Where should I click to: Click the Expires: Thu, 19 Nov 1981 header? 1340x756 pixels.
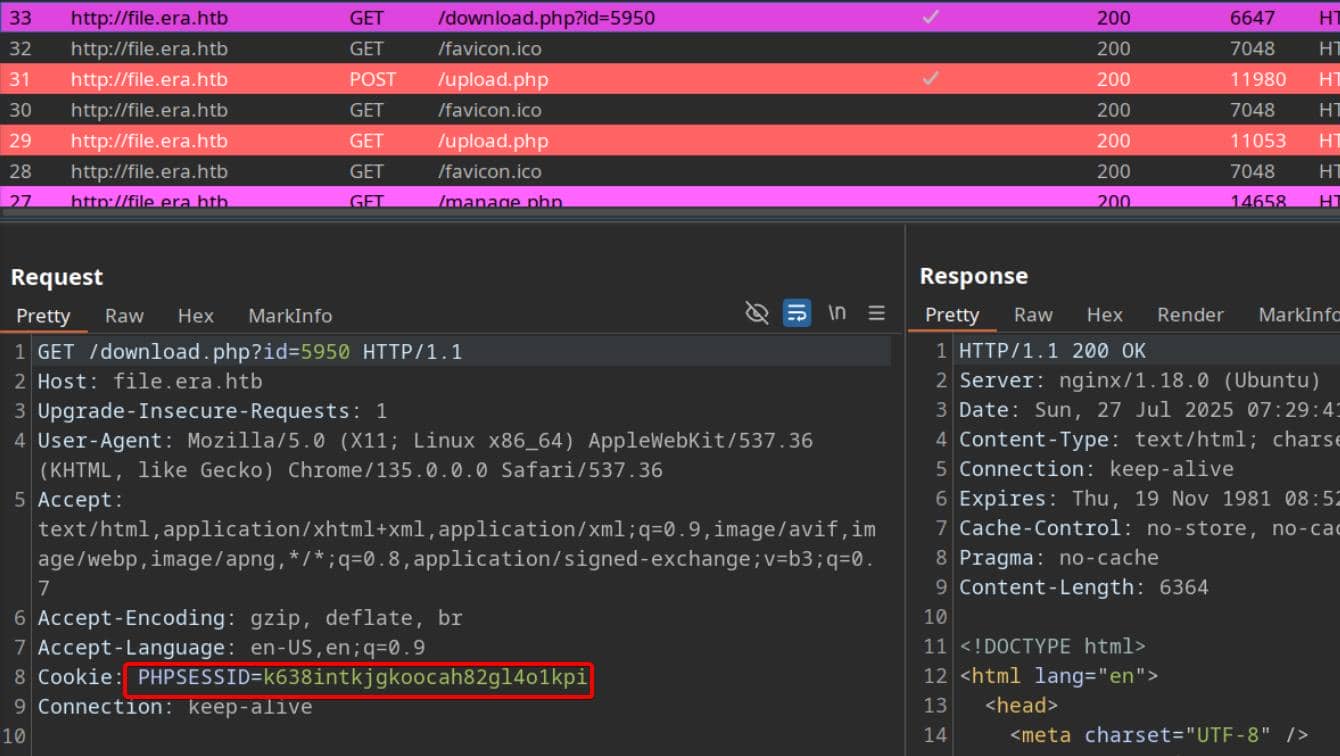point(1149,498)
